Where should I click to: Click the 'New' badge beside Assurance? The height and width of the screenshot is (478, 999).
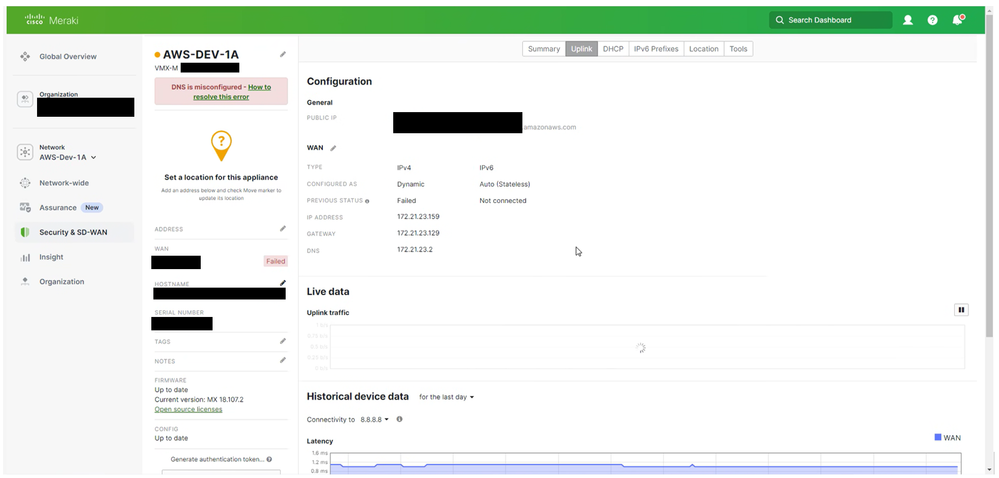click(92, 208)
